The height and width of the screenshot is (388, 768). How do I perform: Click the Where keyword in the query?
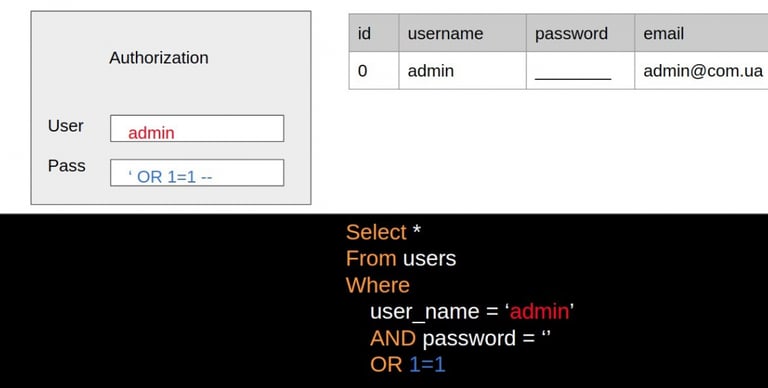[378, 285]
